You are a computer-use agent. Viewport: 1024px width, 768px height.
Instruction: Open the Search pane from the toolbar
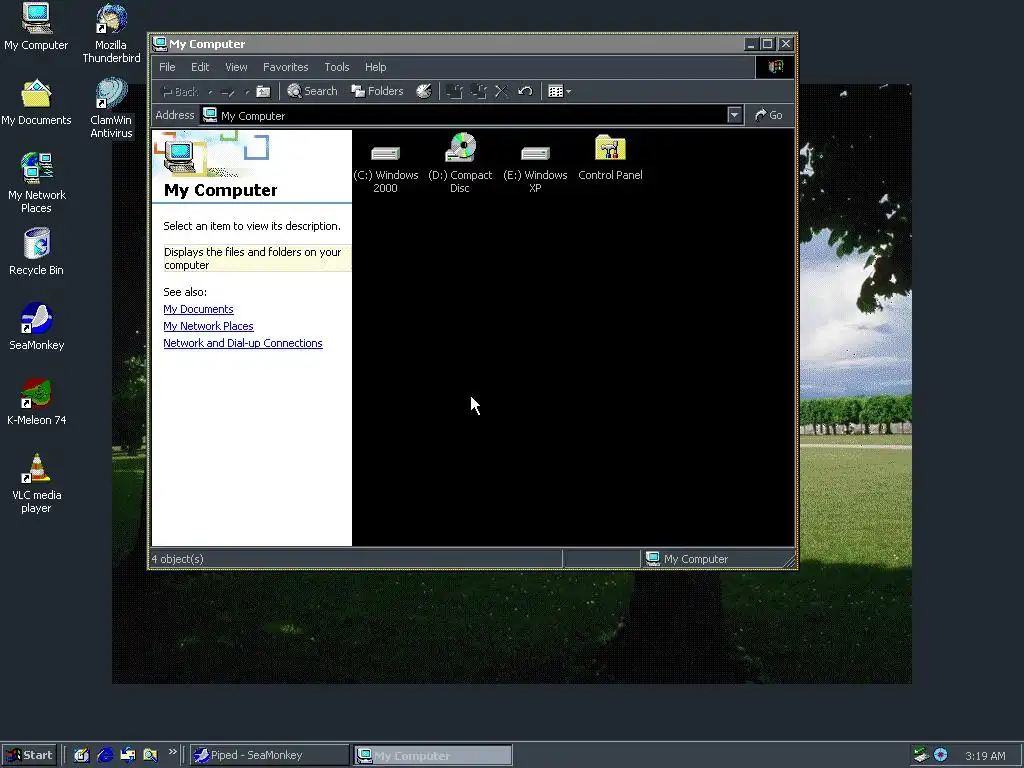(x=312, y=91)
